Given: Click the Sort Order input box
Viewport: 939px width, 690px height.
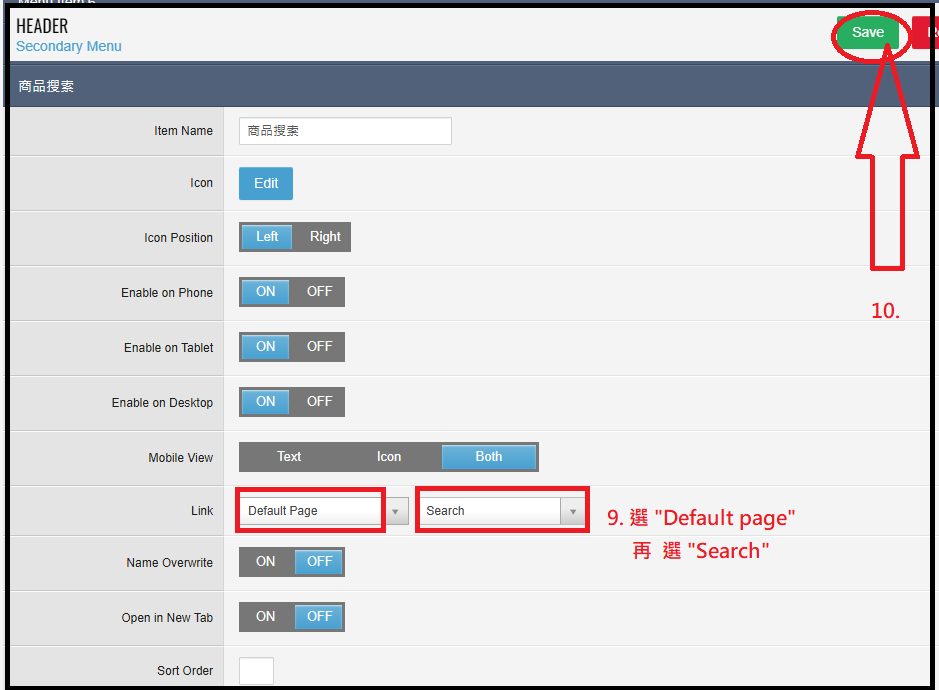Looking at the screenshot, I should pyautogui.click(x=256, y=671).
